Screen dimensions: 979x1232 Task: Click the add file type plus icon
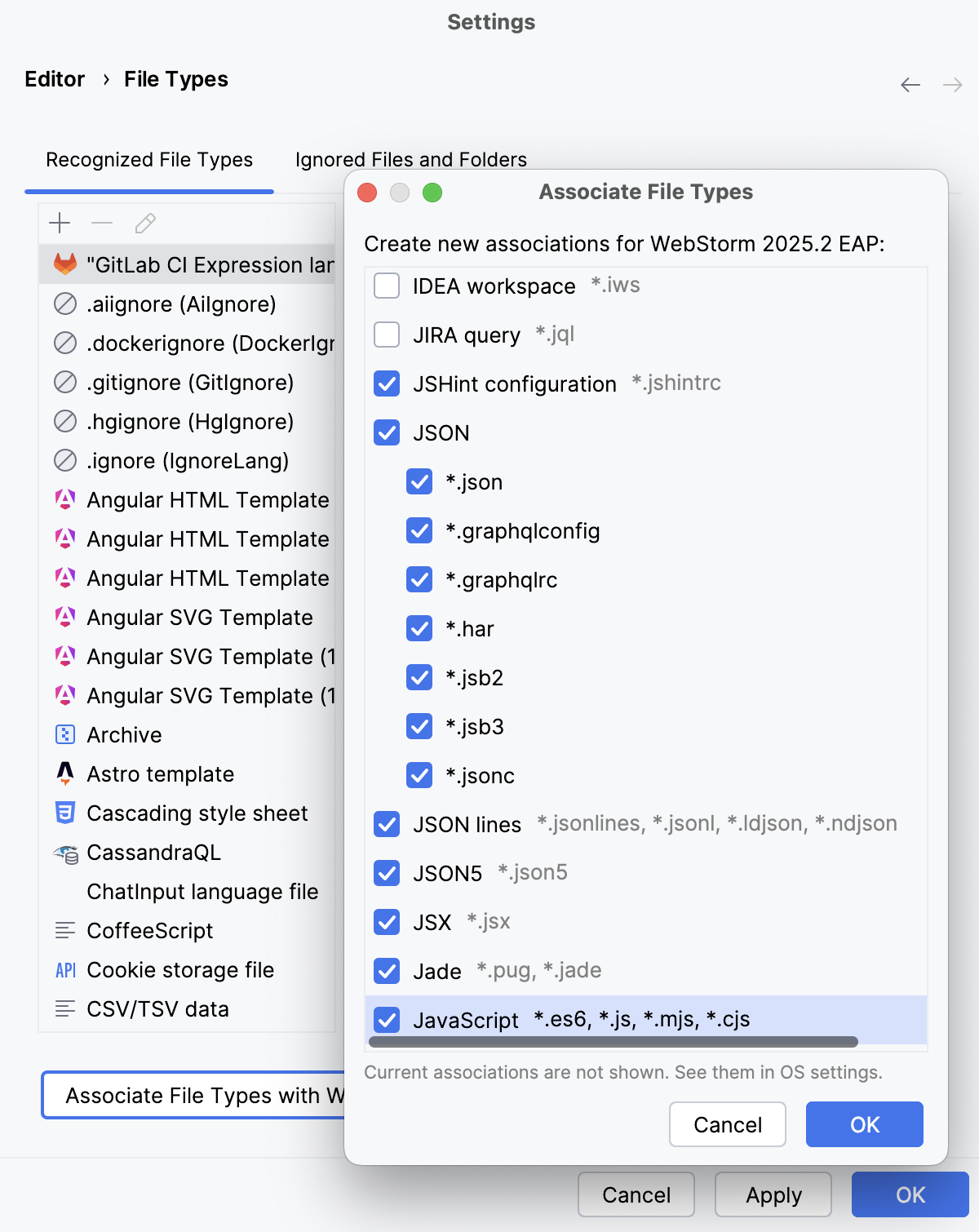click(x=60, y=223)
